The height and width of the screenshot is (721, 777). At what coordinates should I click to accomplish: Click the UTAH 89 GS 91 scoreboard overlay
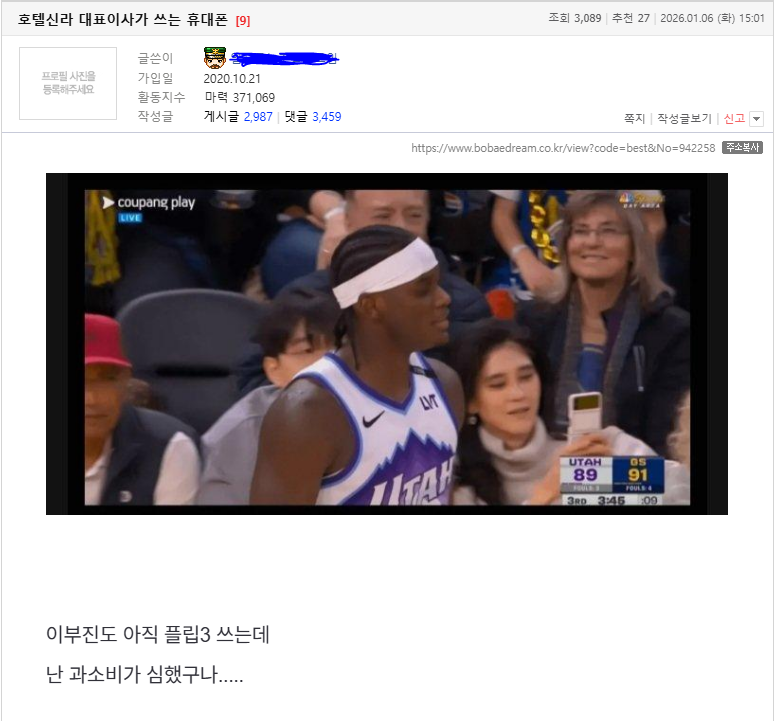(x=612, y=481)
